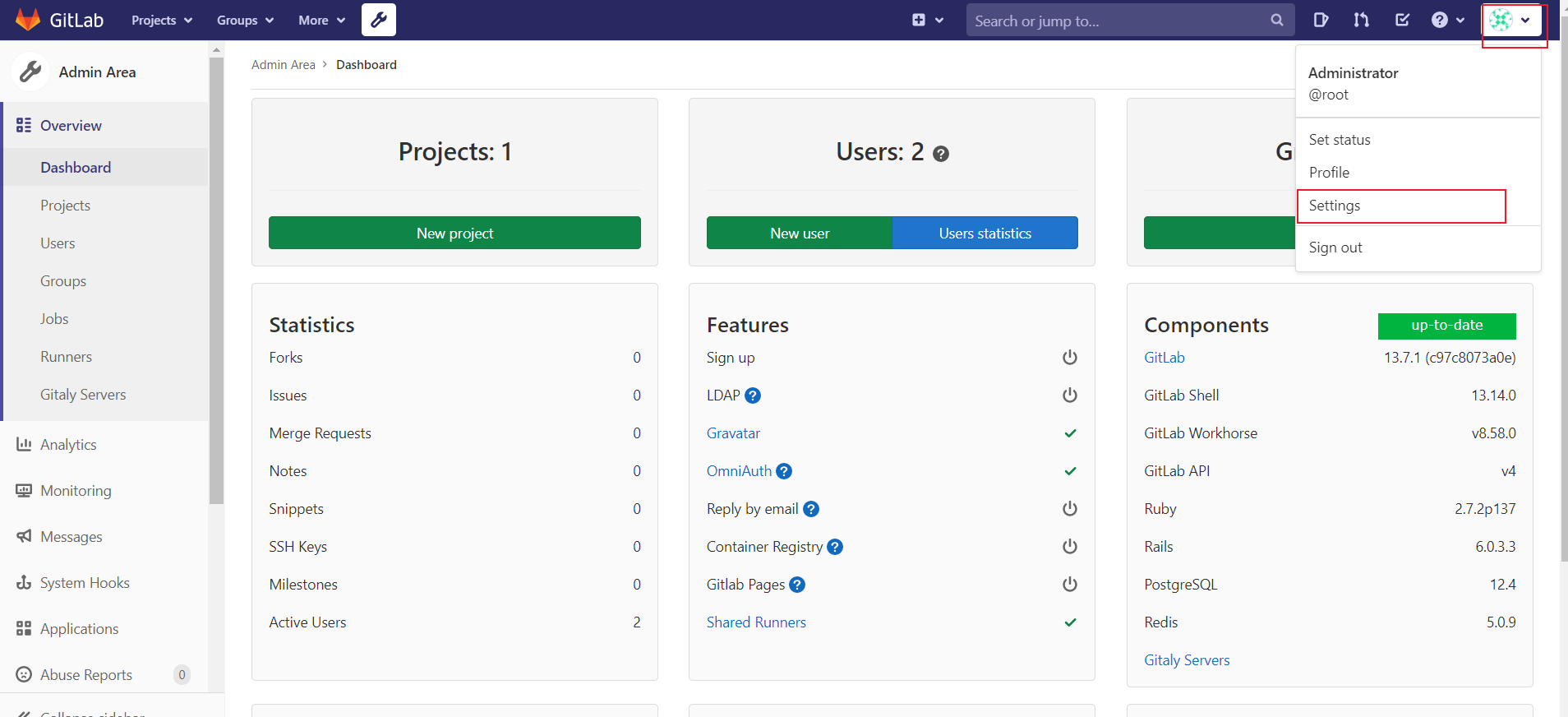Expand the More dropdown in navbar
Viewport: 1568px width, 717px height.
(x=321, y=20)
